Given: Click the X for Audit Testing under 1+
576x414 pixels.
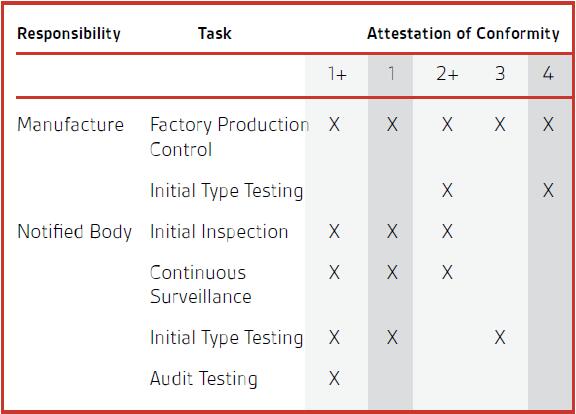Looking at the screenshot, I should pyautogui.click(x=334, y=378).
